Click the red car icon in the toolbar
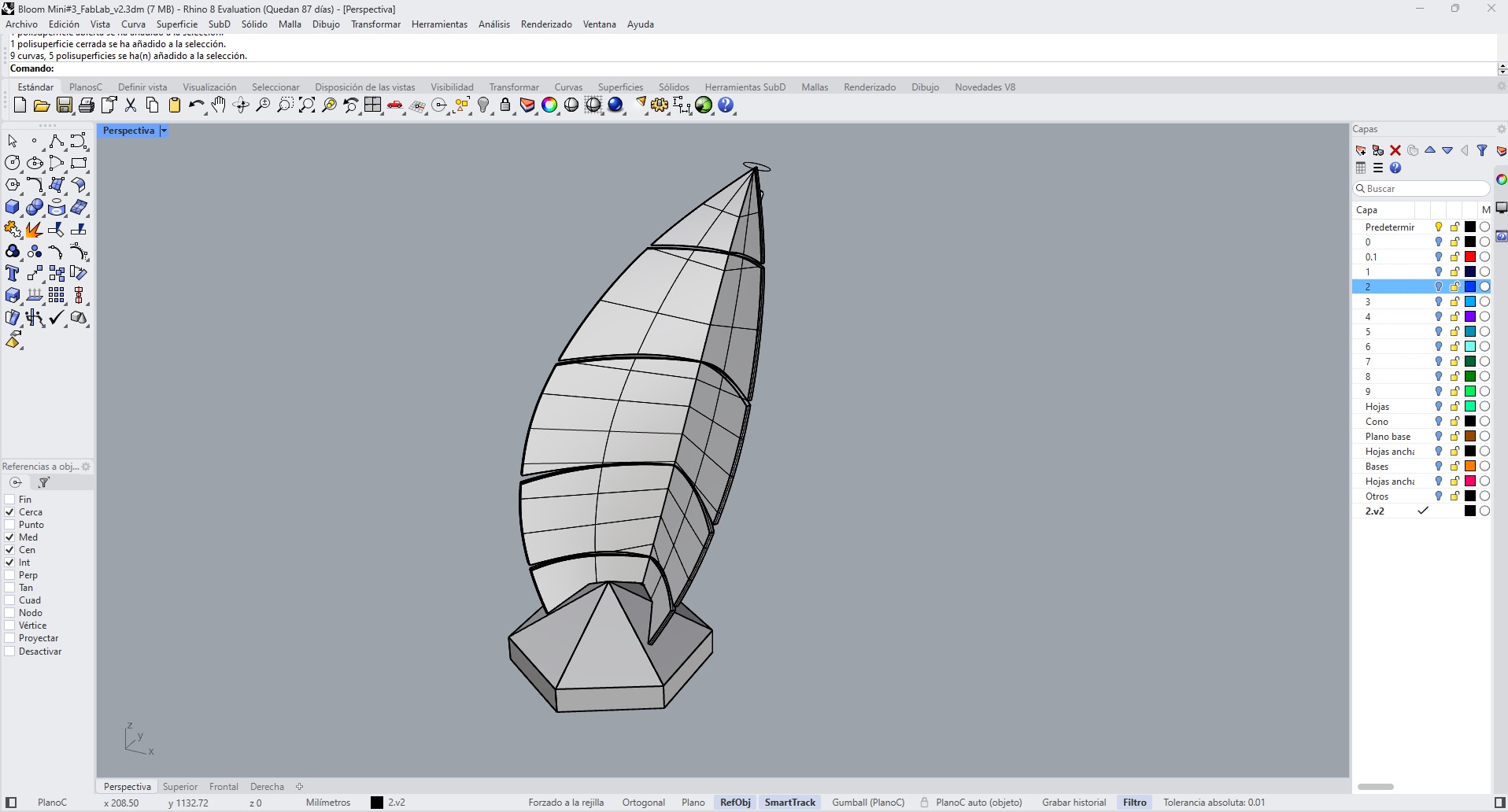Viewport: 1508px width, 812px height. pos(395,105)
